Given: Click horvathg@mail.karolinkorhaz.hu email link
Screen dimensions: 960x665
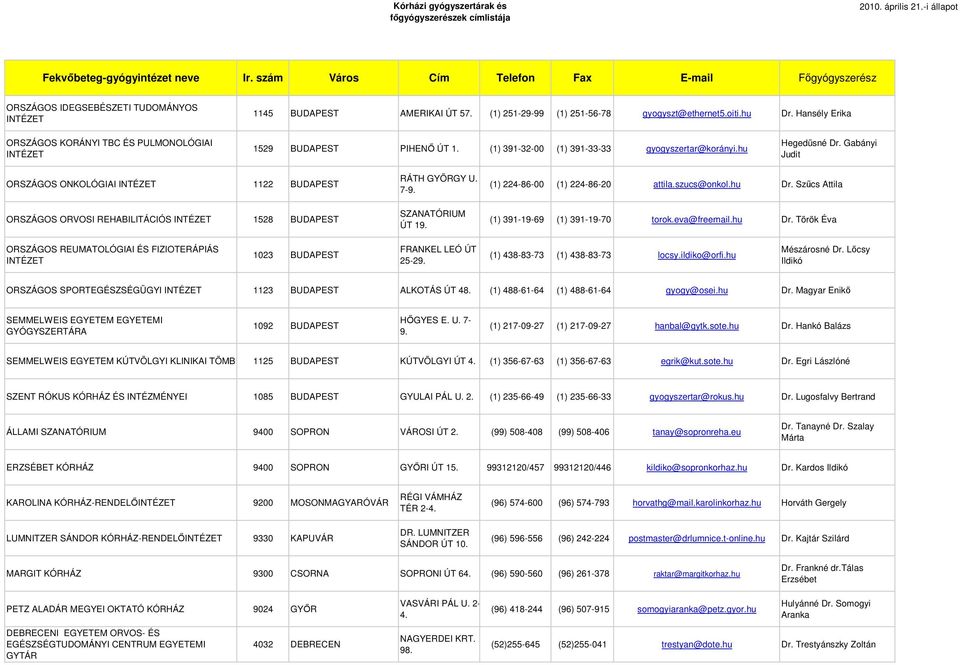Looking at the screenshot, I should [x=696, y=503].
